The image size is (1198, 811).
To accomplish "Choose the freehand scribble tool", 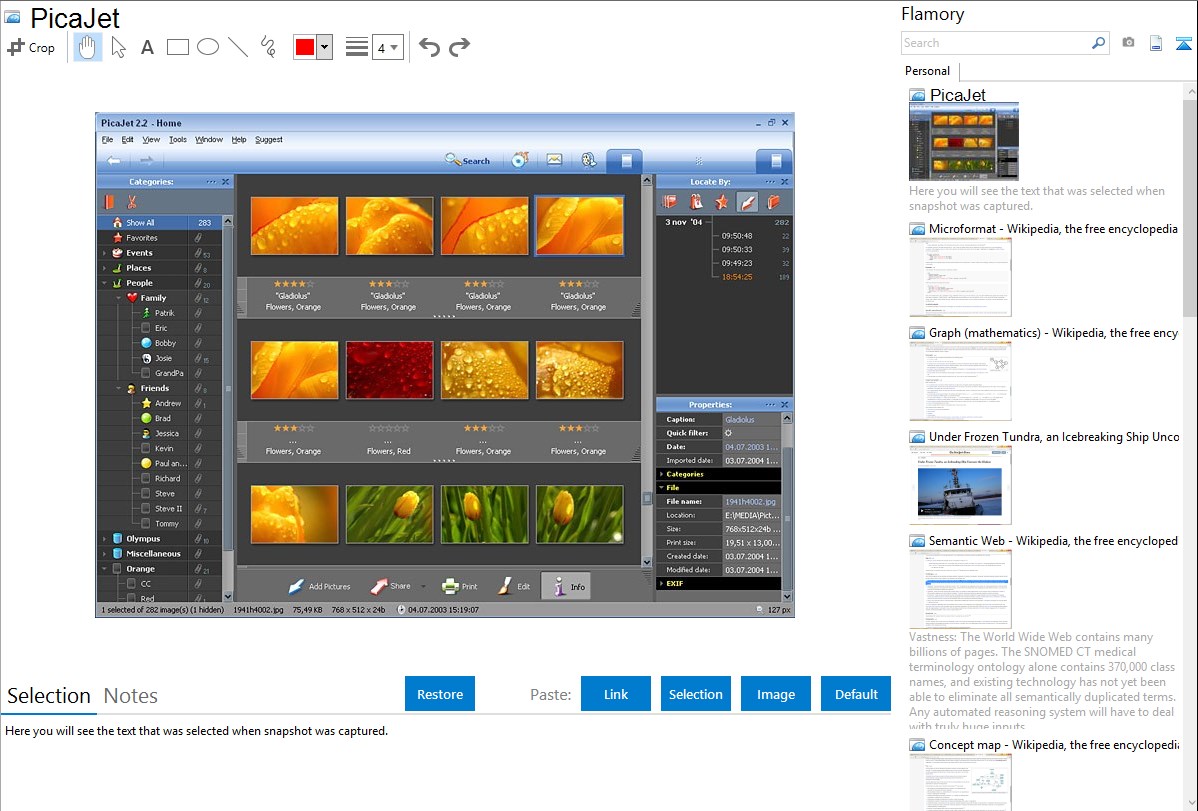I will click(x=267, y=47).
